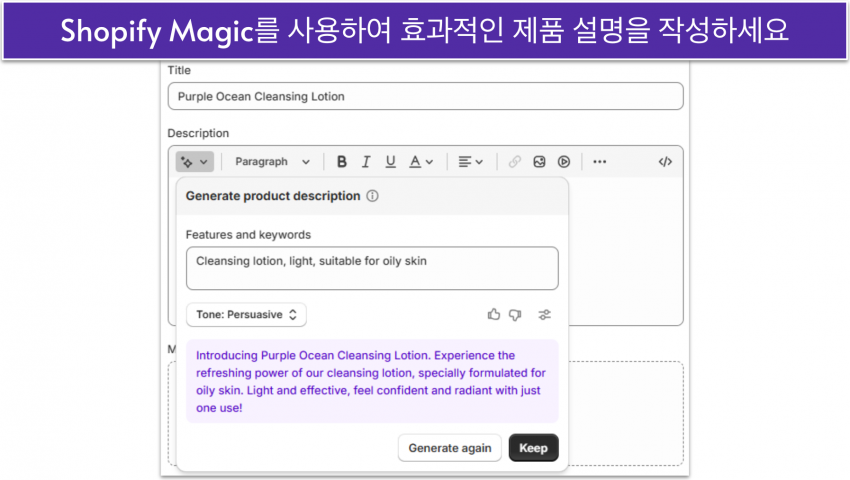Open the text color dropdown

tap(421, 161)
